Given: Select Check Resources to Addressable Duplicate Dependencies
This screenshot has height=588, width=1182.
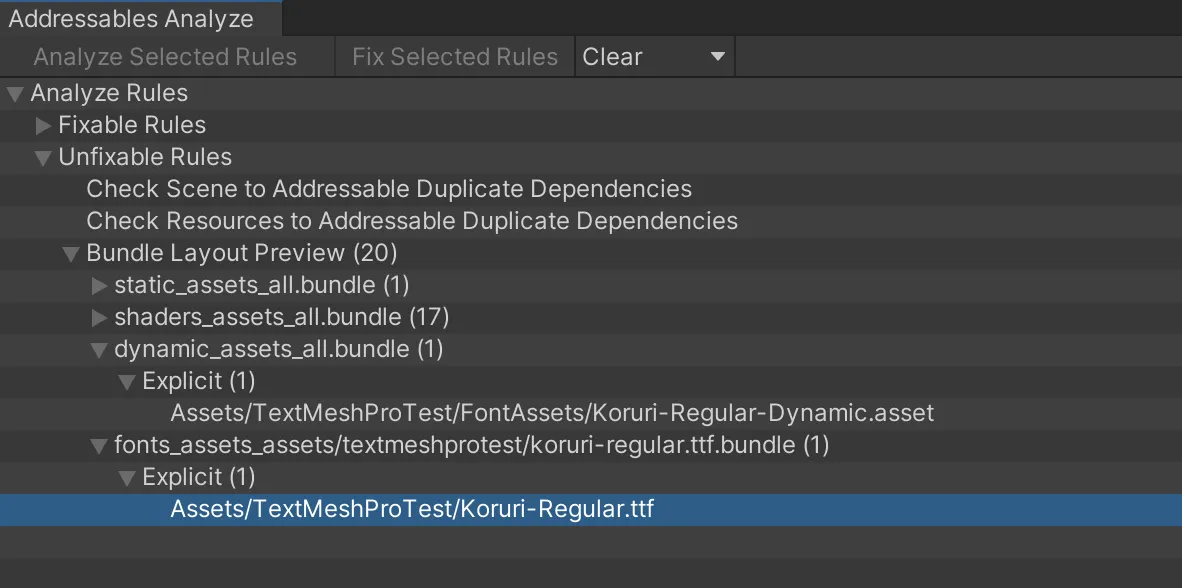Looking at the screenshot, I should (411, 220).
